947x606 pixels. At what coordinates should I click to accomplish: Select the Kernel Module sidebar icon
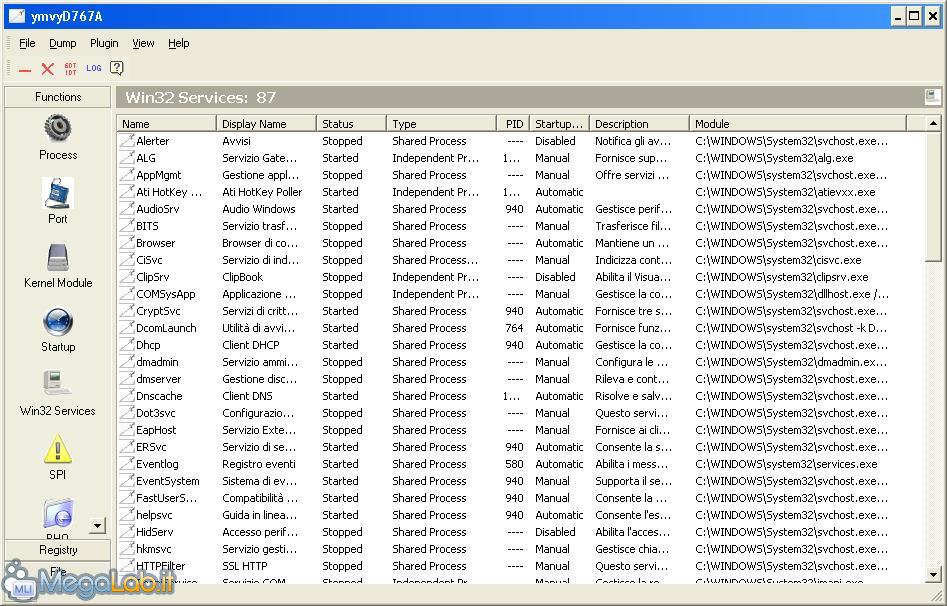pyautogui.click(x=58, y=257)
